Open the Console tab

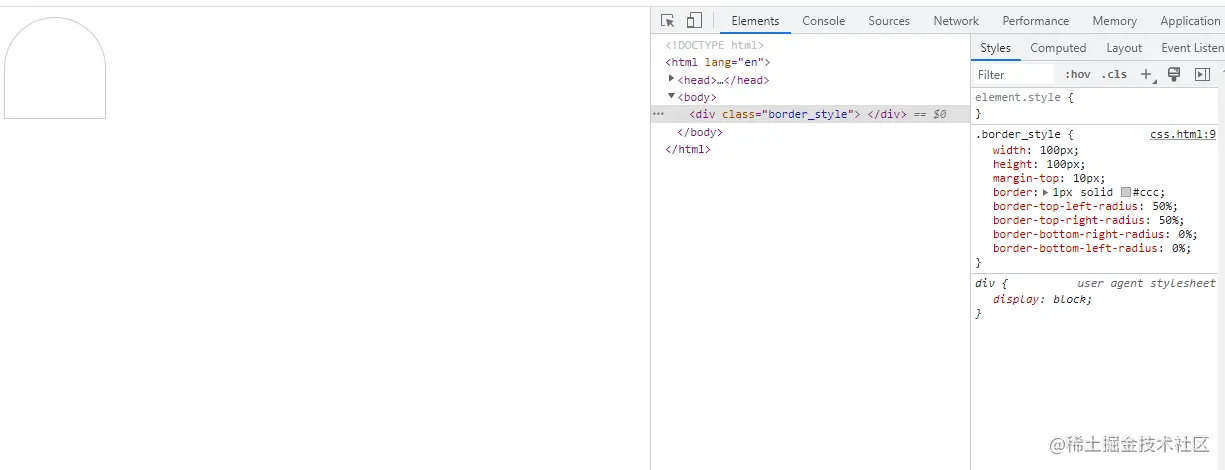click(823, 21)
